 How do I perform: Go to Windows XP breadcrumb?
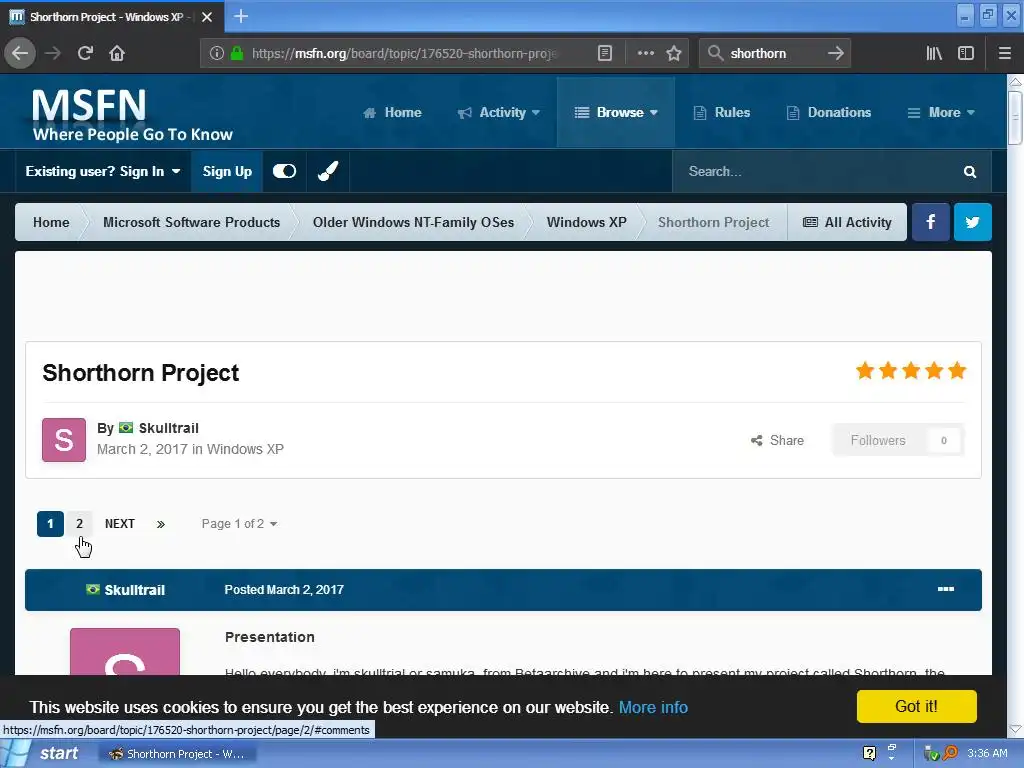(x=586, y=222)
